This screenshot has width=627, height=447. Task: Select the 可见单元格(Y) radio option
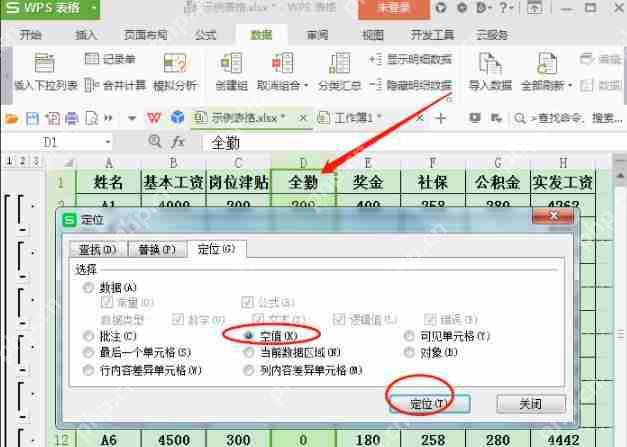(409, 336)
